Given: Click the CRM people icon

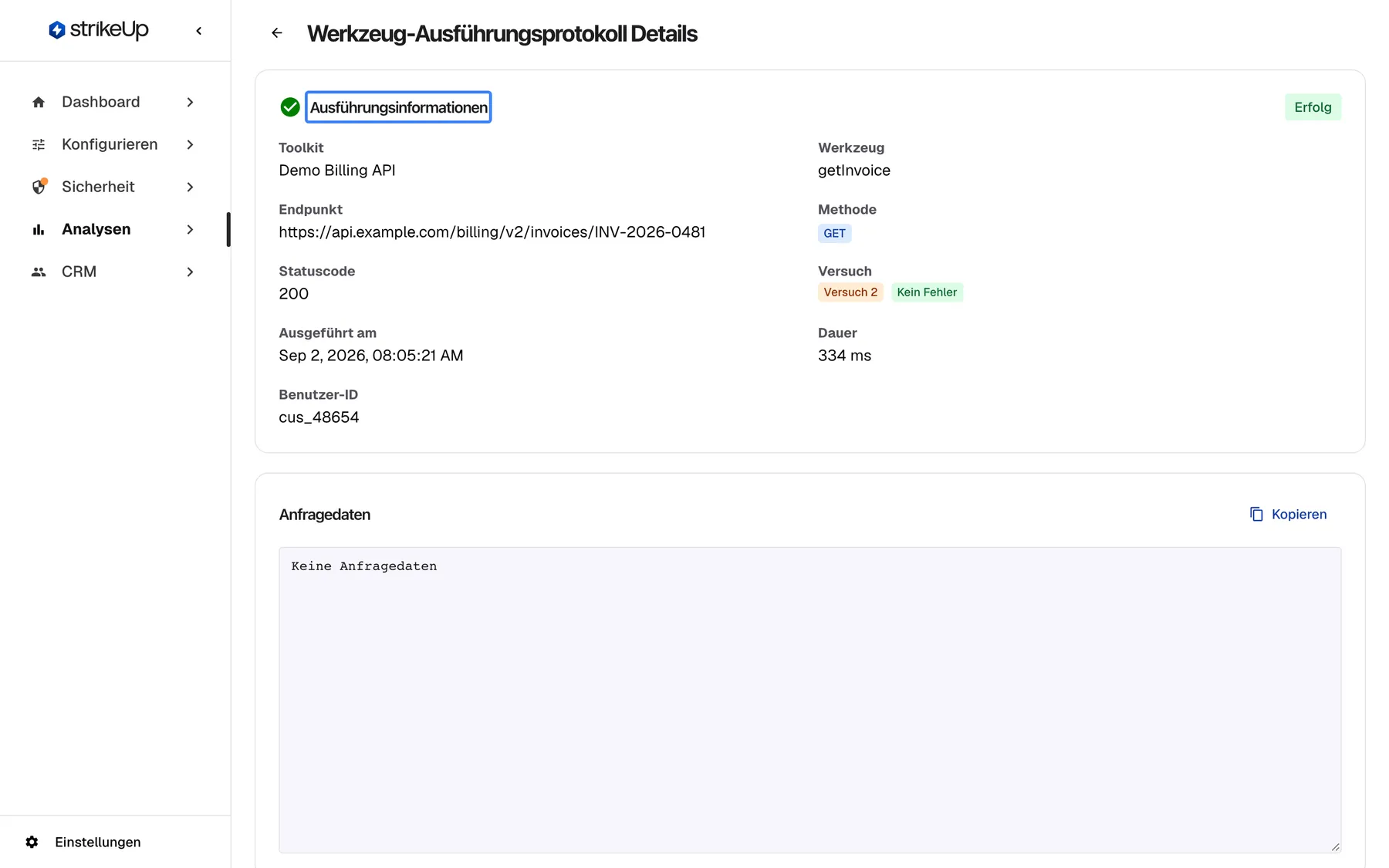Looking at the screenshot, I should pyautogui.click(x=39, y=272).
